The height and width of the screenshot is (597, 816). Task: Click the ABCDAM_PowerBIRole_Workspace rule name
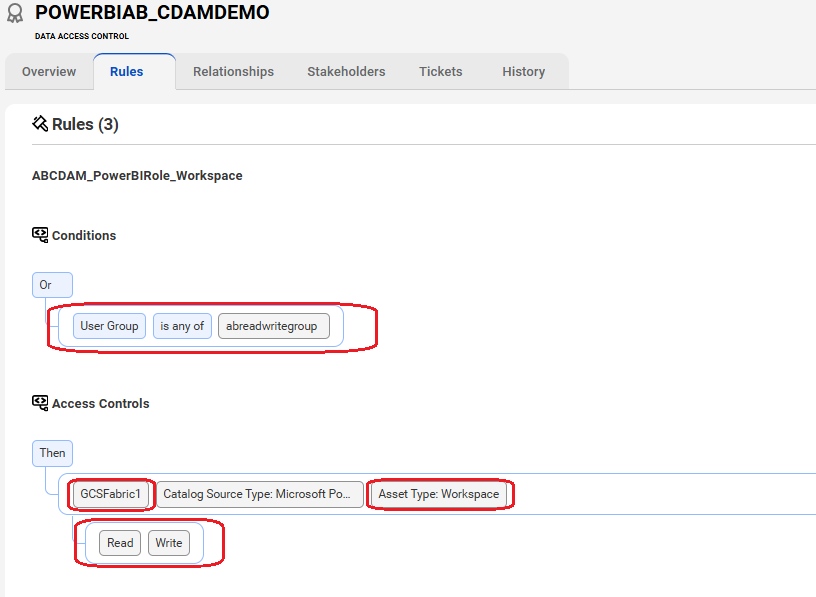pos(137,175)
